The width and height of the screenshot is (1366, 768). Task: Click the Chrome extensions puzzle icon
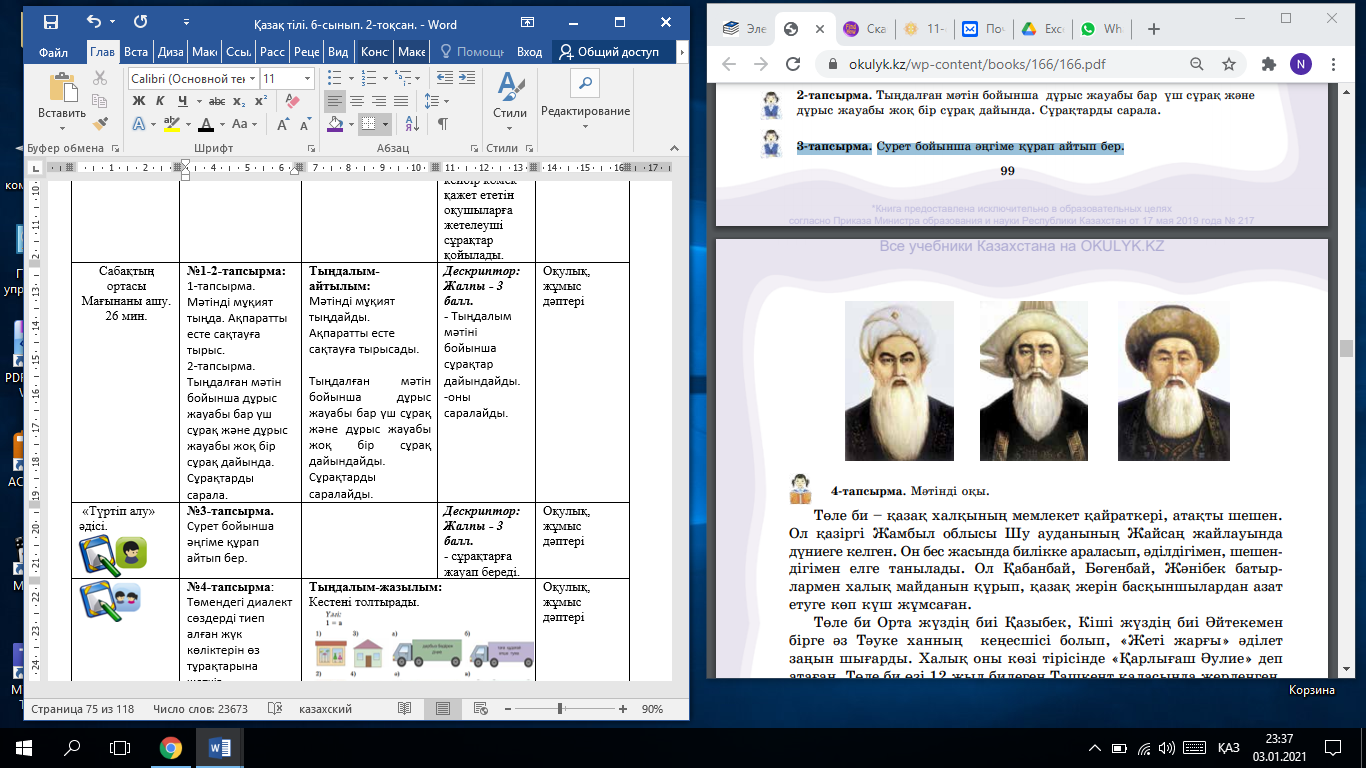(1269, 64)
